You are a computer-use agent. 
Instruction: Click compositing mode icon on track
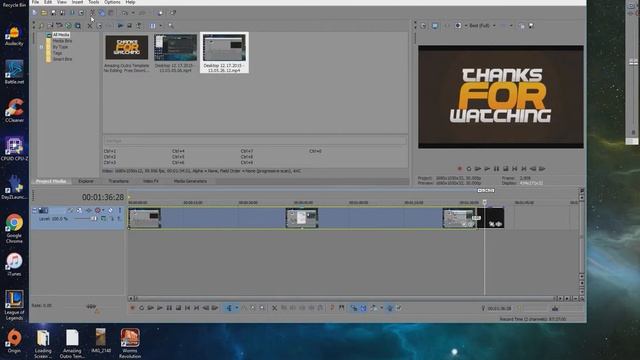(x=103, y=219)
